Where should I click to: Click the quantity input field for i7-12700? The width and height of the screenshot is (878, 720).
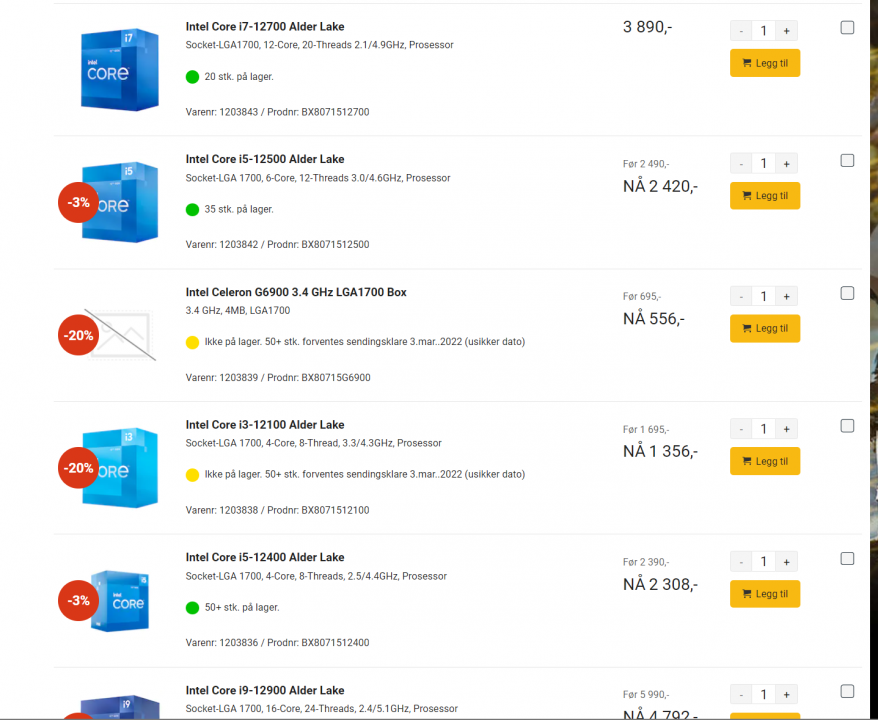click(763, 30)
